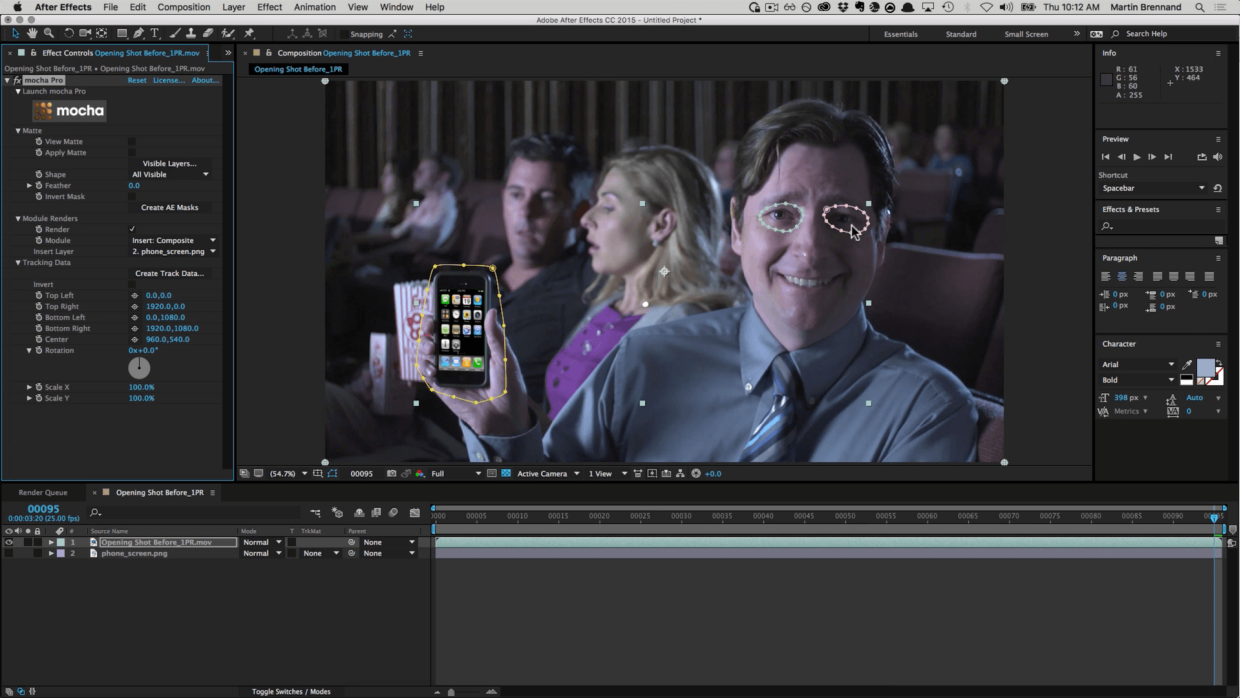The height and width of the screenshot is (698, 1240).
Task: Play the preview
Action: [1137, 157]
